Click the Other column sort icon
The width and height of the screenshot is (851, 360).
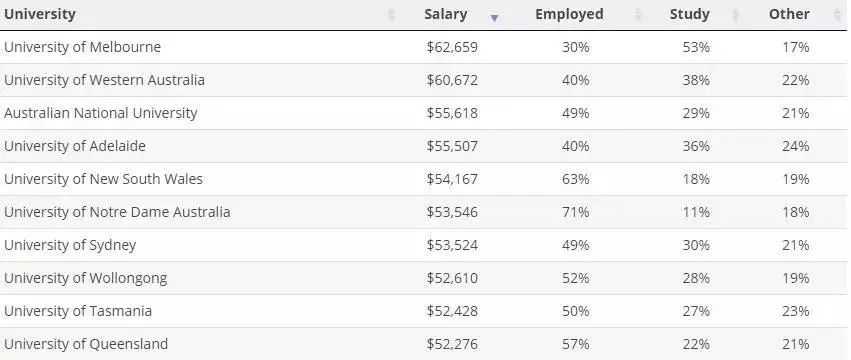pyautogui.click(x=837, y=15)
